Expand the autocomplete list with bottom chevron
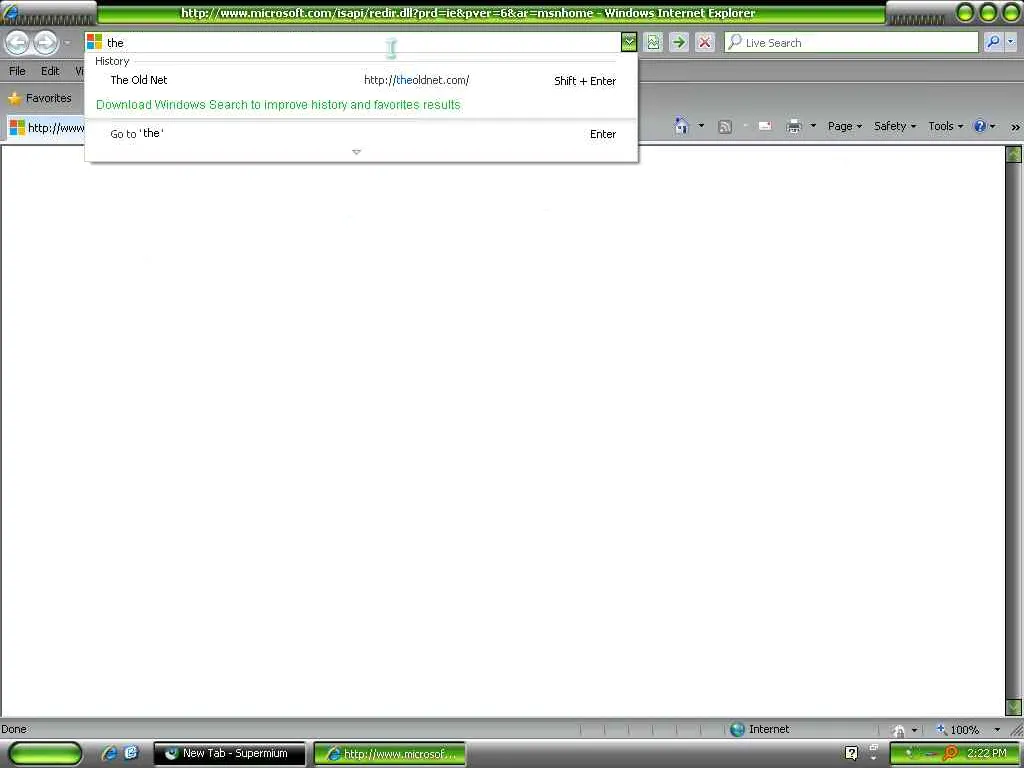This screenshot has width=1024, height=768. tap(357, 152)
